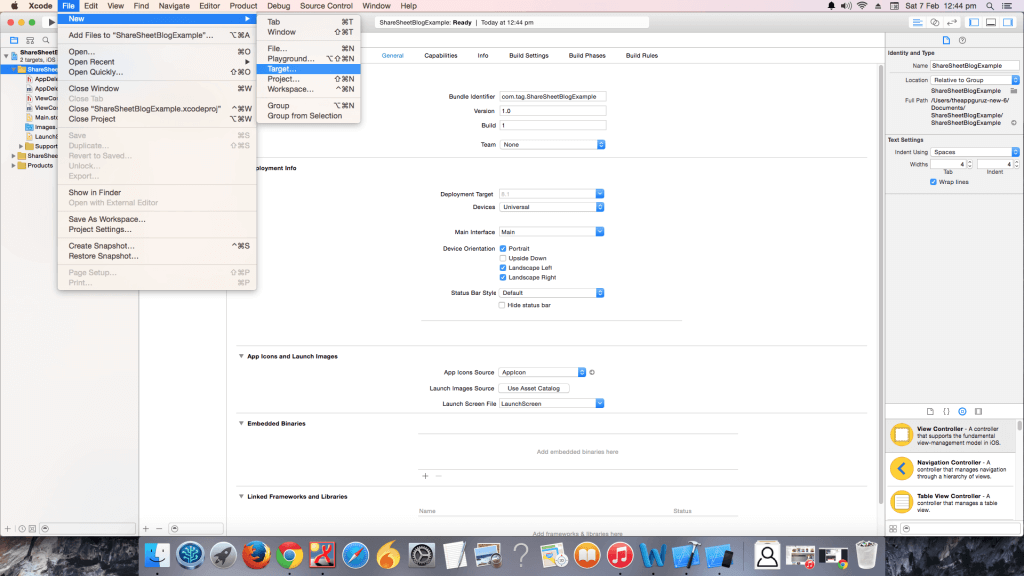The image size is (1024, 576).
Task: Open the Symbol navigator icon
Action: click(x=30, y=40)
